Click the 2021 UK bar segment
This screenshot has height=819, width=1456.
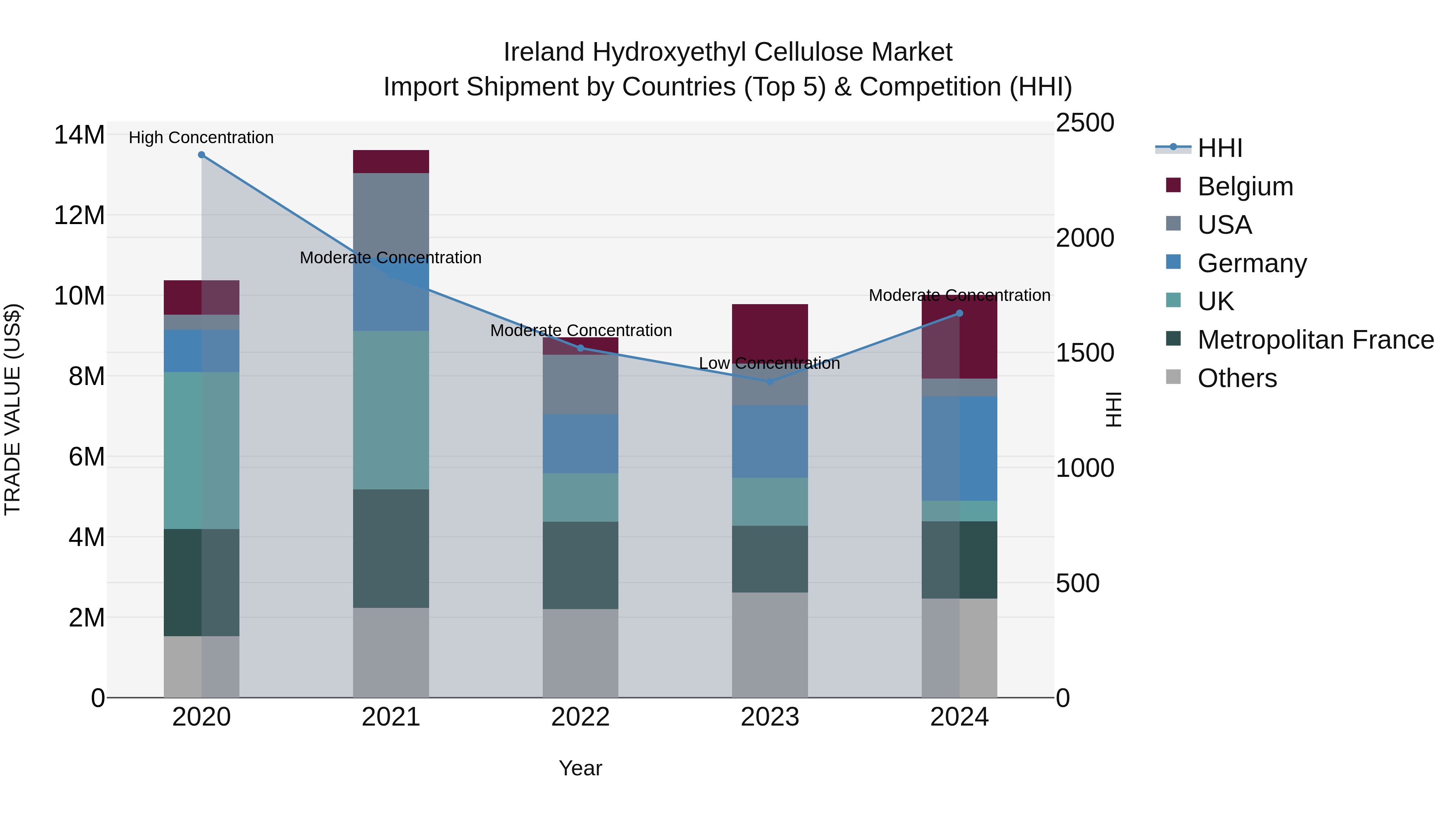[x=391, y=411]
